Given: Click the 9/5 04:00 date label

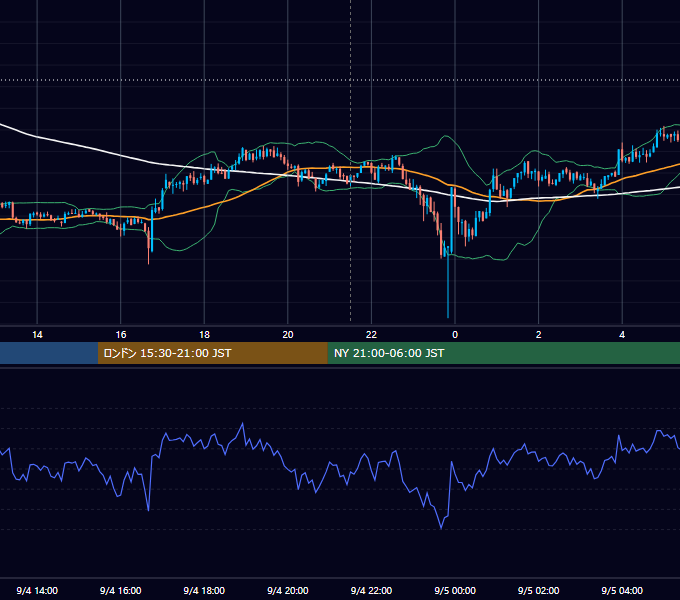Looking at the screenshot, I should click(x=622, y=590).
